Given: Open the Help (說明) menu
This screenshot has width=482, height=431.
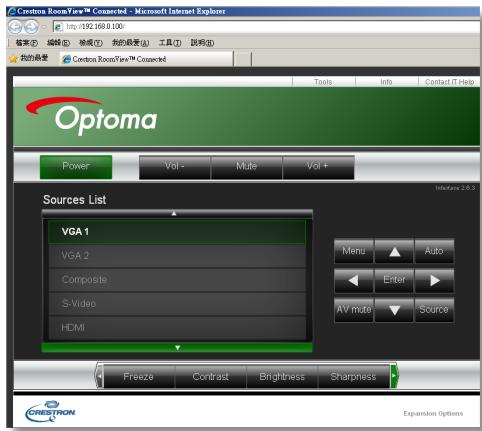Looking at the screenshot, I should (202, 43).
